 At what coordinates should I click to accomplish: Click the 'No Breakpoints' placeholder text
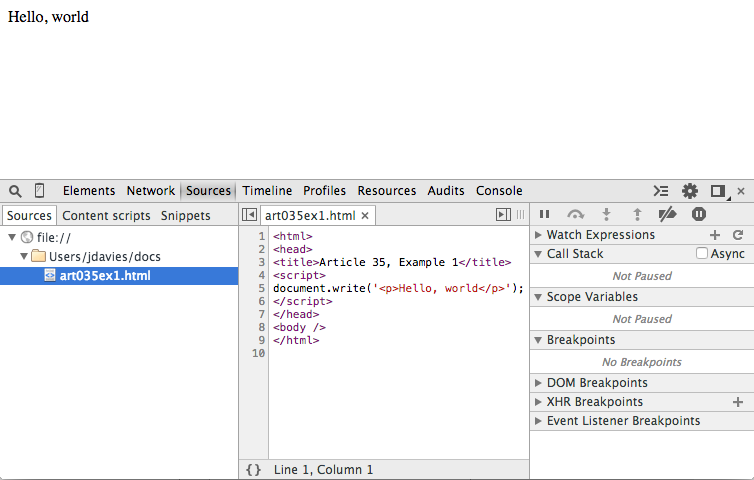(x=641, y=362)
